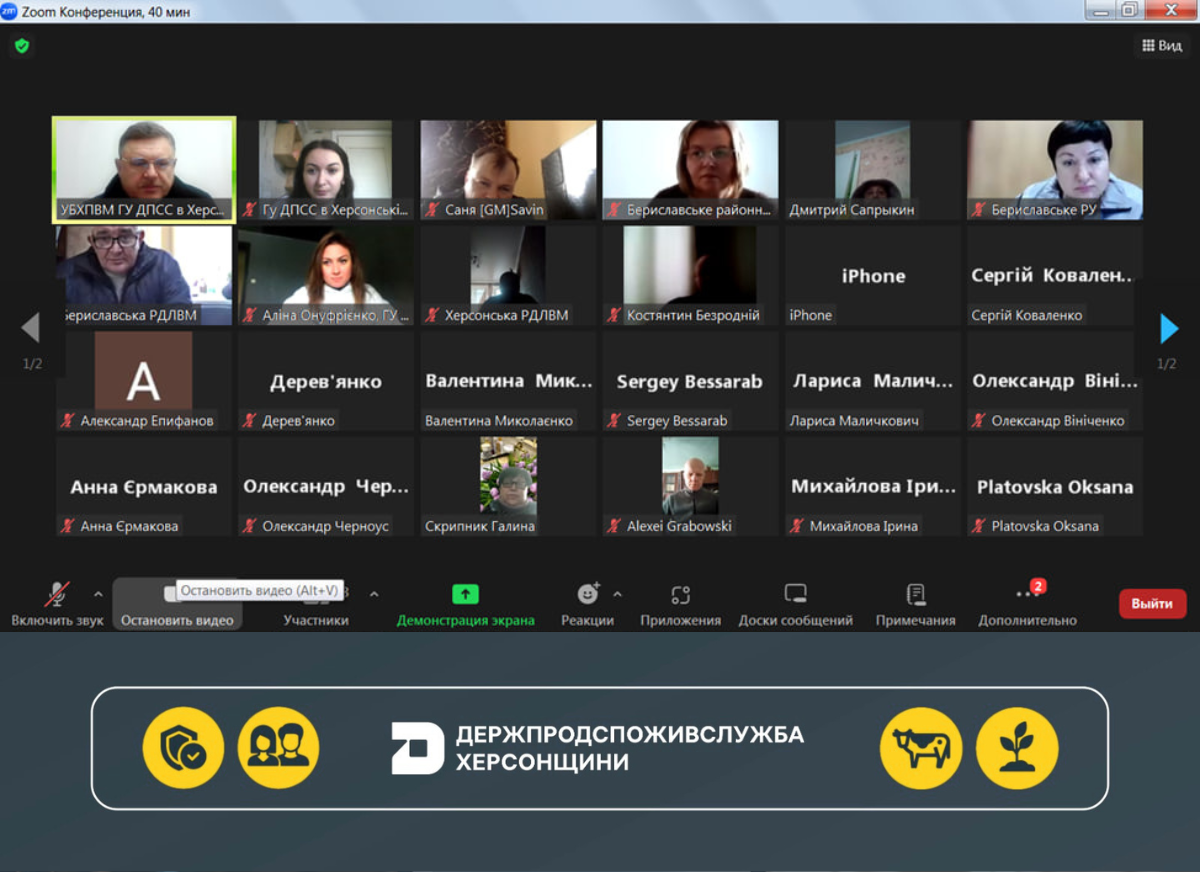
Task: Expand reactions options chevron
Action: click(617, 594)
